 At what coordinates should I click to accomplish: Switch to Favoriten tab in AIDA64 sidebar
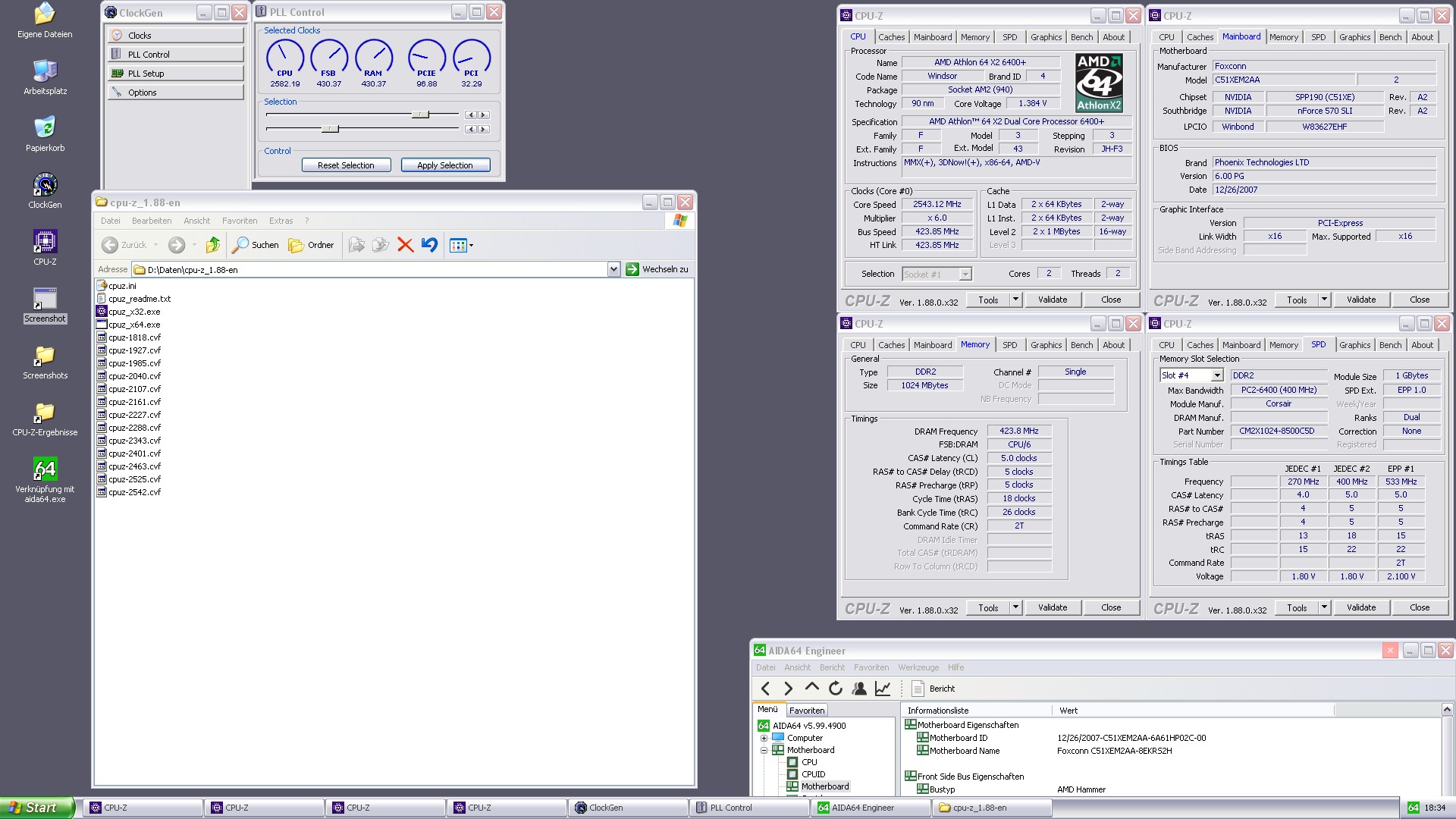click(806, 711)
